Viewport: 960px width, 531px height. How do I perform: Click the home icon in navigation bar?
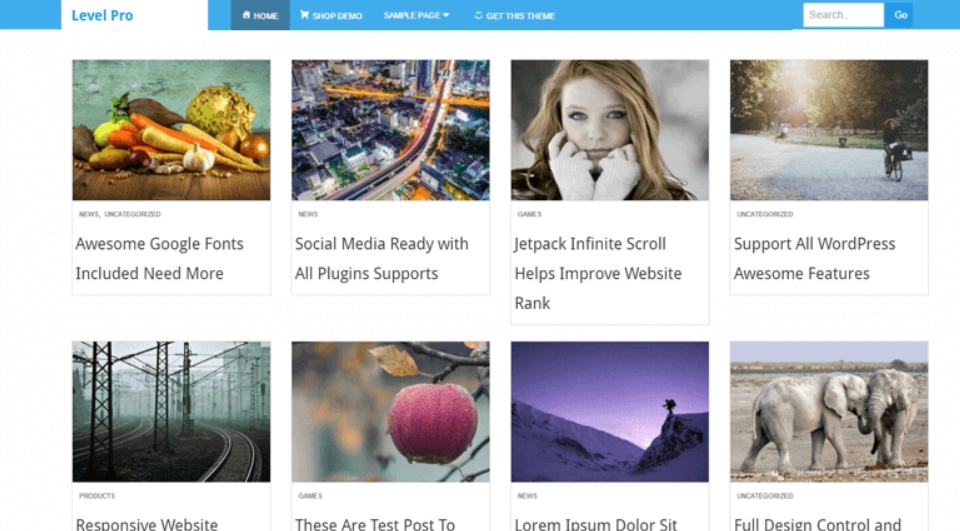(246, 16)
